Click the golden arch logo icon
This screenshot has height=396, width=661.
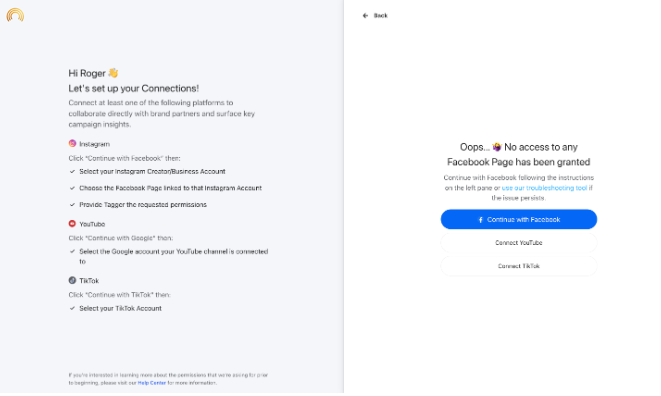point(15,15)
